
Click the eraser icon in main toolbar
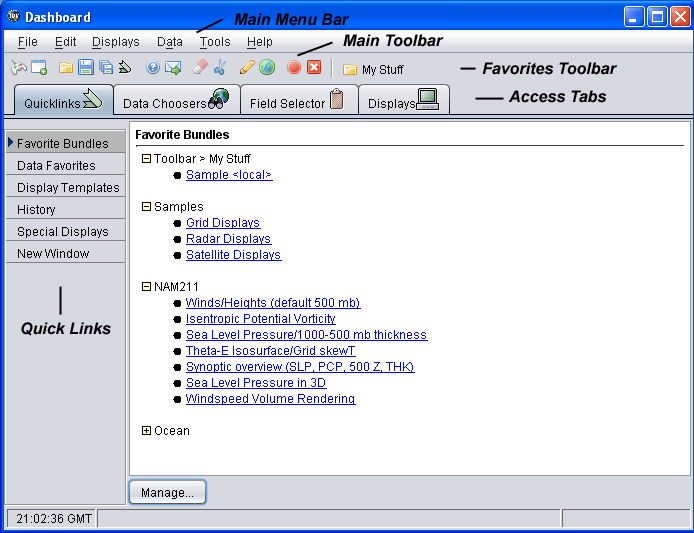click(199, 68)
